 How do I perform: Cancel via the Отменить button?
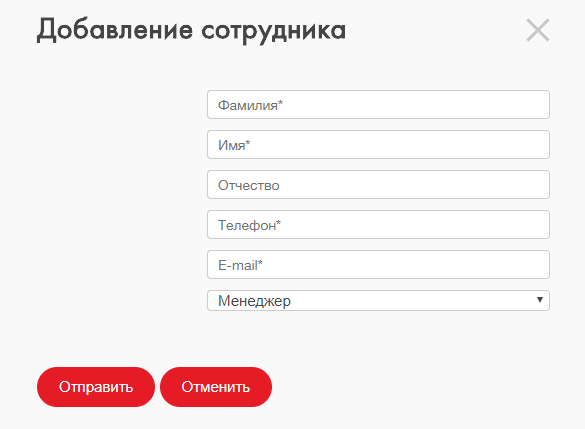pyautogui.click(x=216, y=387)
